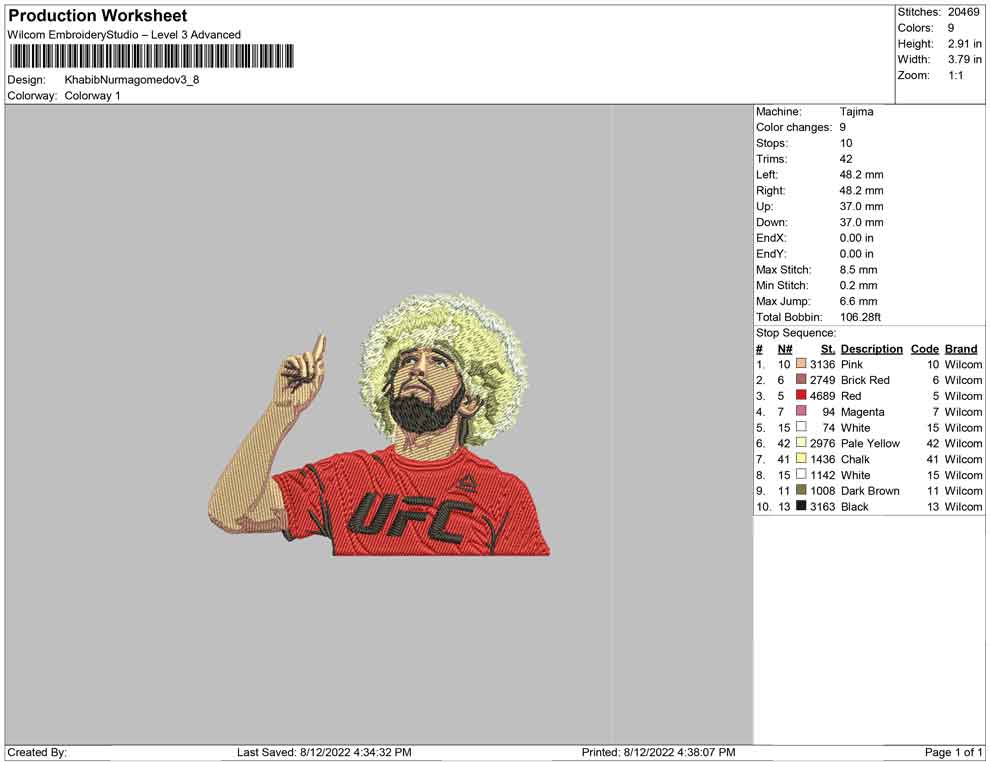Click the Height value 2.91 in
The width and height of the screenshot is (990, 762).
pyautogui.click(x=965, y=44)
